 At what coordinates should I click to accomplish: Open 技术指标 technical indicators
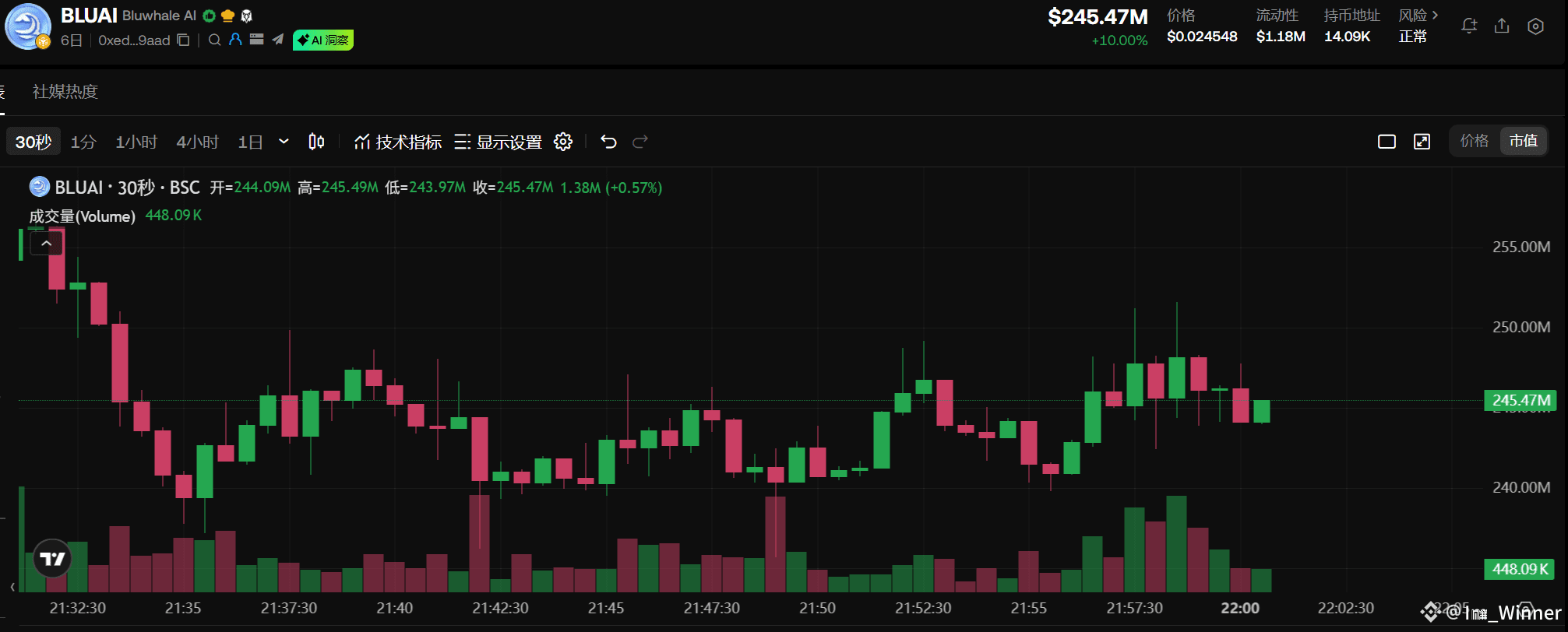click(x=398, y=142)
